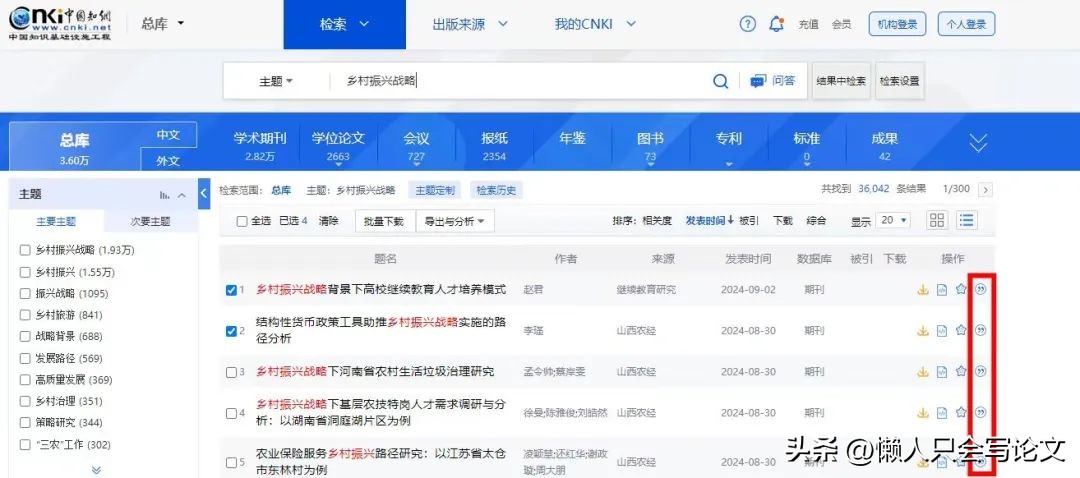Open HTML reading for 李瑶's article

point(942,331)
